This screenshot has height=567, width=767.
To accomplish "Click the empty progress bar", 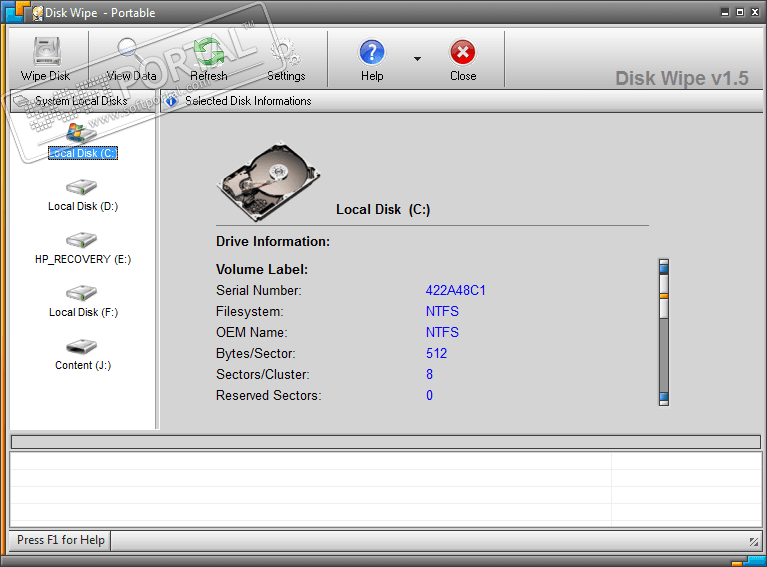I will 386,442.
